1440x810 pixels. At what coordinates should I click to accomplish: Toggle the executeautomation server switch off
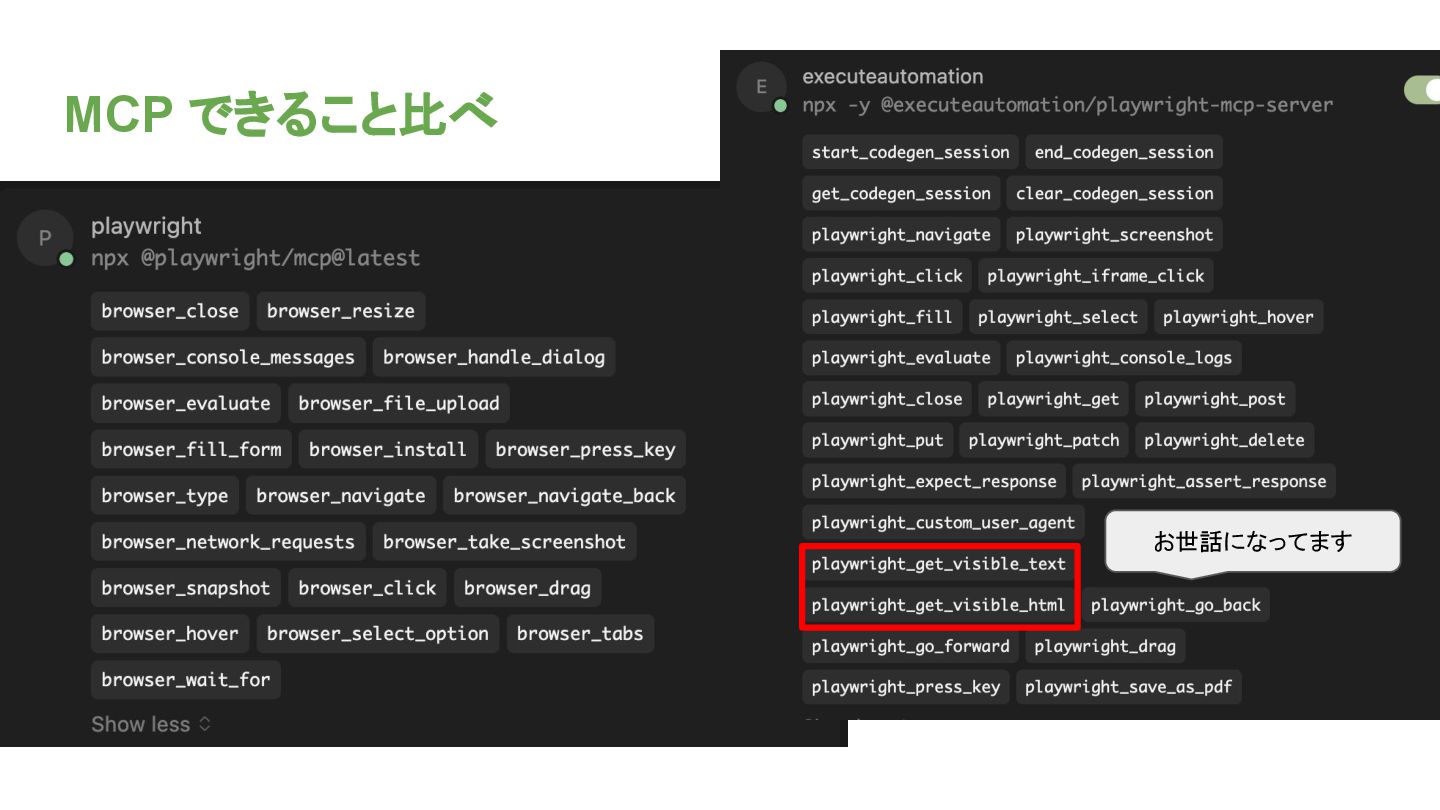[x=1422, y=89]
